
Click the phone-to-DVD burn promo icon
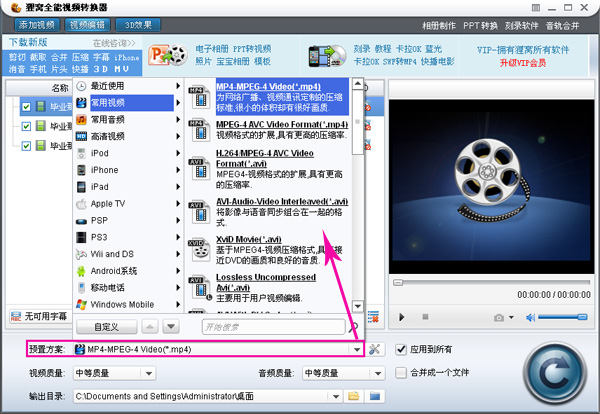point(327,56)
